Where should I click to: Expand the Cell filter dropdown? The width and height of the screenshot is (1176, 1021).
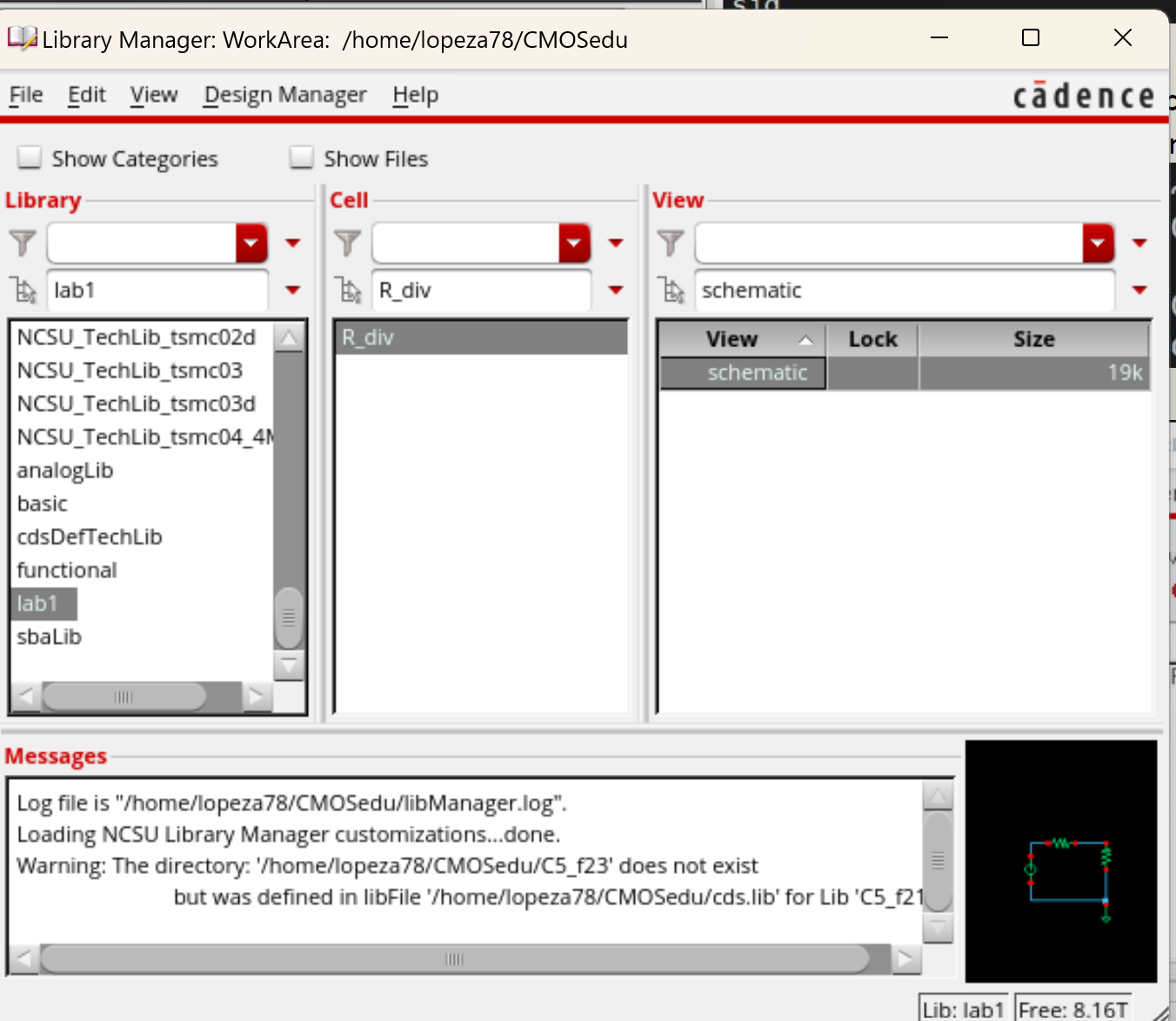[x=574, y=243]
